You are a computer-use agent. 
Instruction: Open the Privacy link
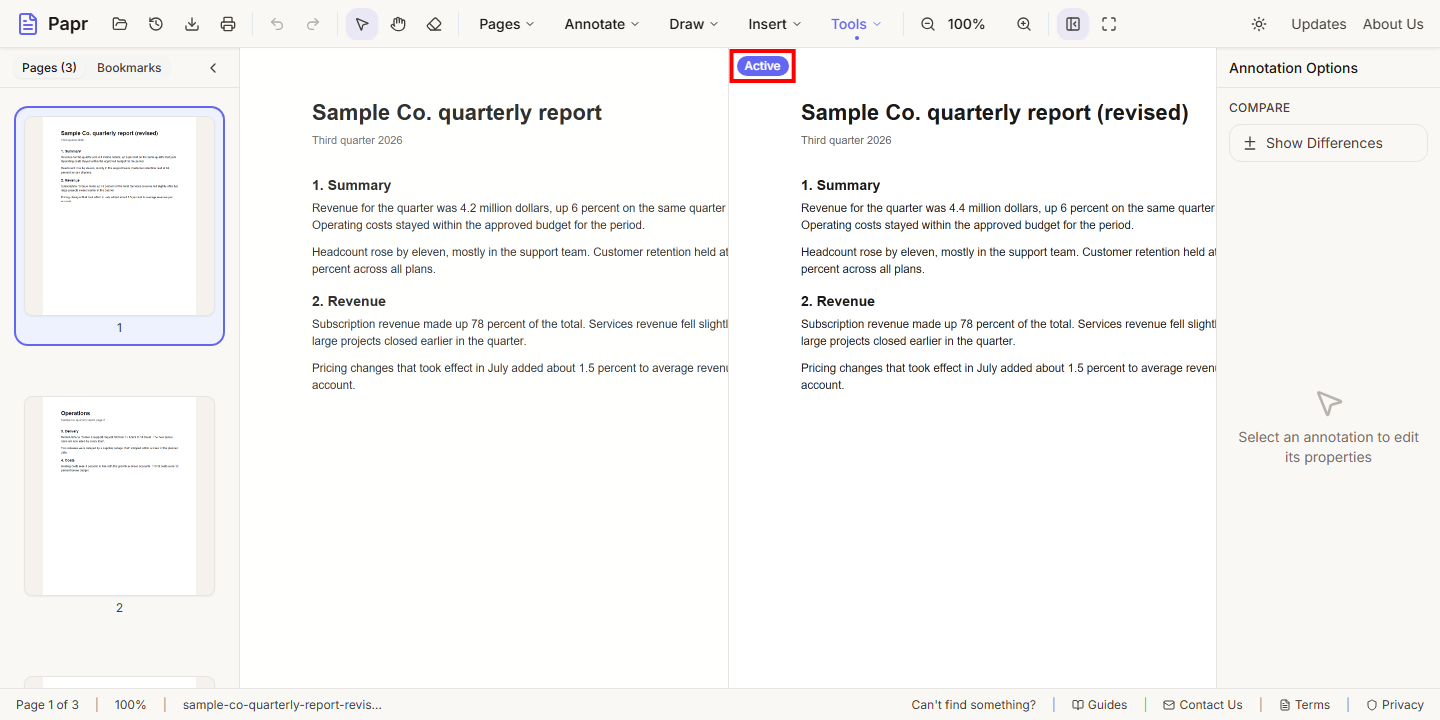point(1394,705)
